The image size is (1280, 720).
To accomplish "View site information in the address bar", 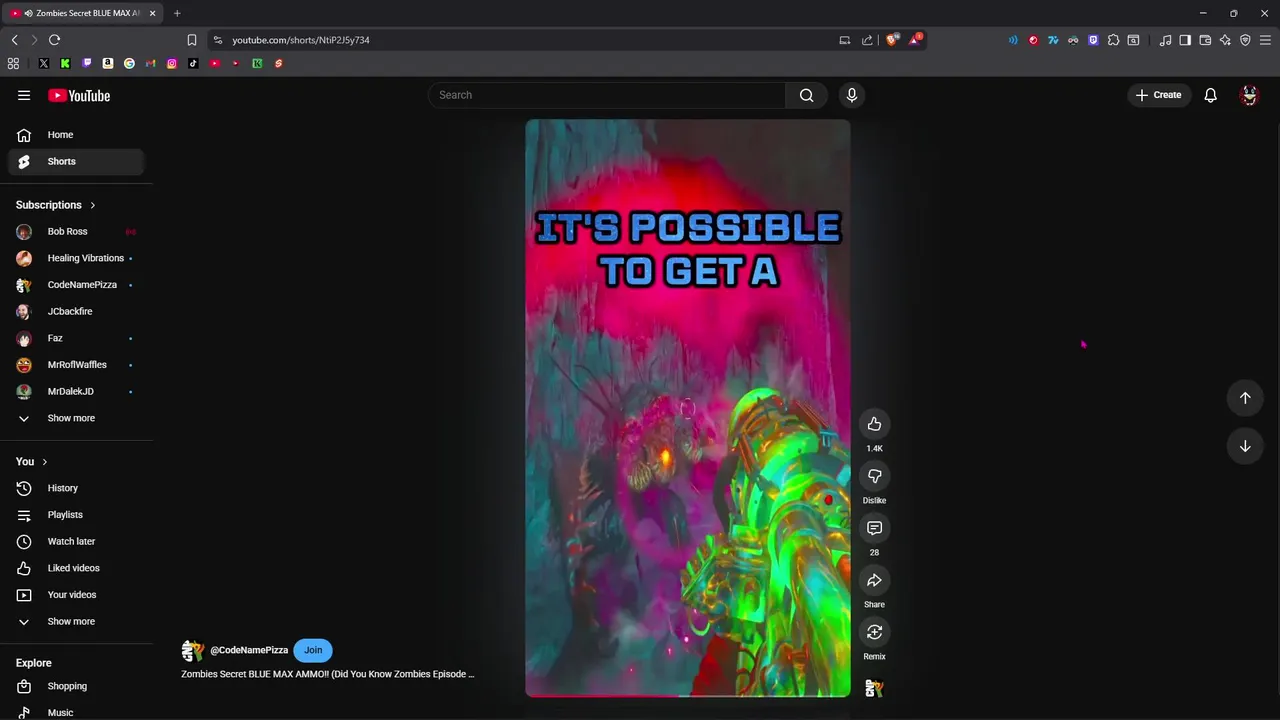I will click(217, 40).
